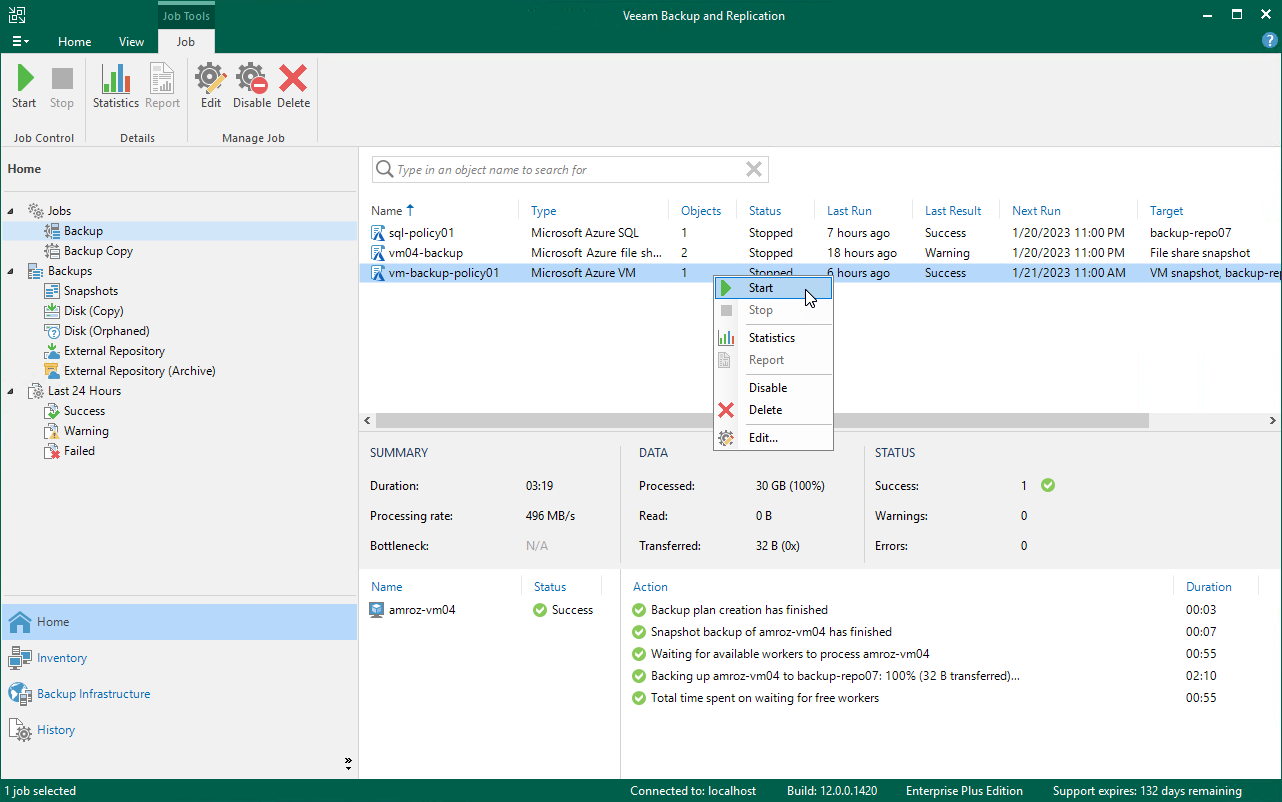This screenshot has width=1282, height=802.
Task: Select Success under Last 24 Hours
Action: (84, 411)
